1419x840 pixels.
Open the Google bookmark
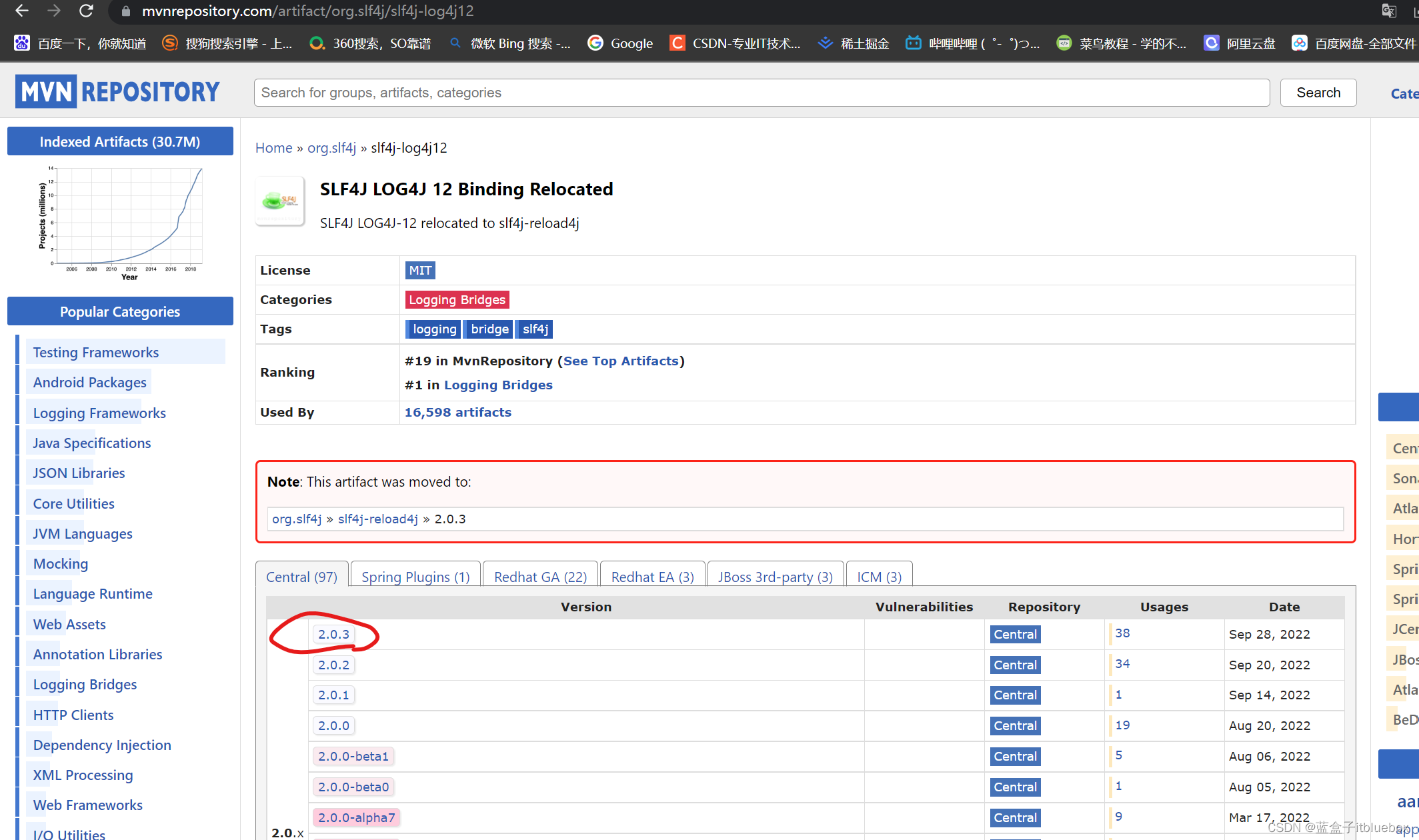click(x=620, y=43)
